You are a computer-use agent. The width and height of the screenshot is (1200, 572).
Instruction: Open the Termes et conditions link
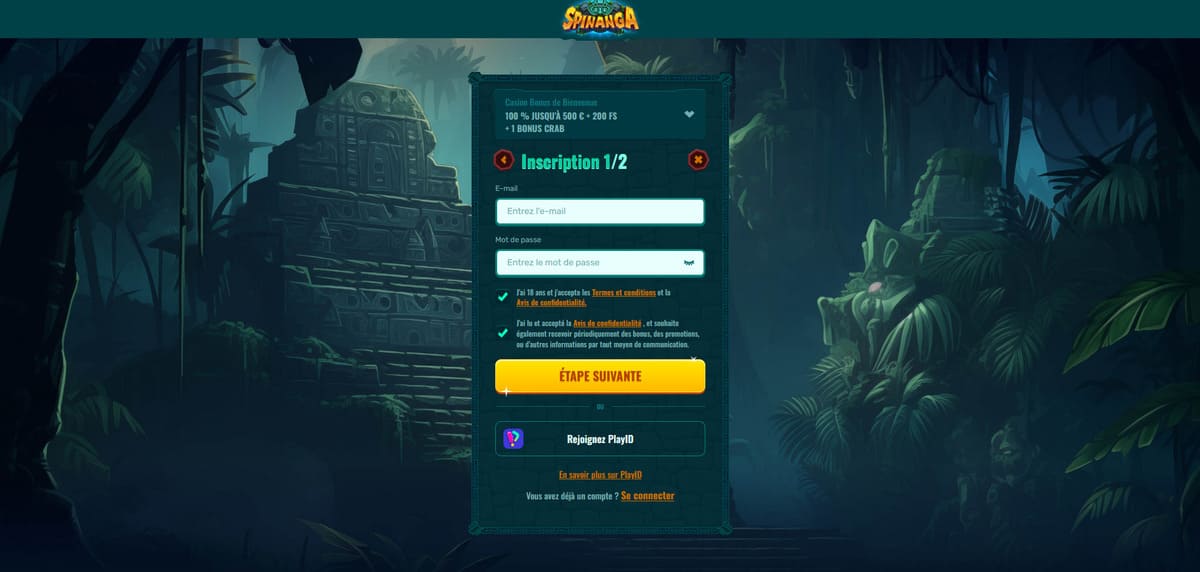[x=624, y=293]
